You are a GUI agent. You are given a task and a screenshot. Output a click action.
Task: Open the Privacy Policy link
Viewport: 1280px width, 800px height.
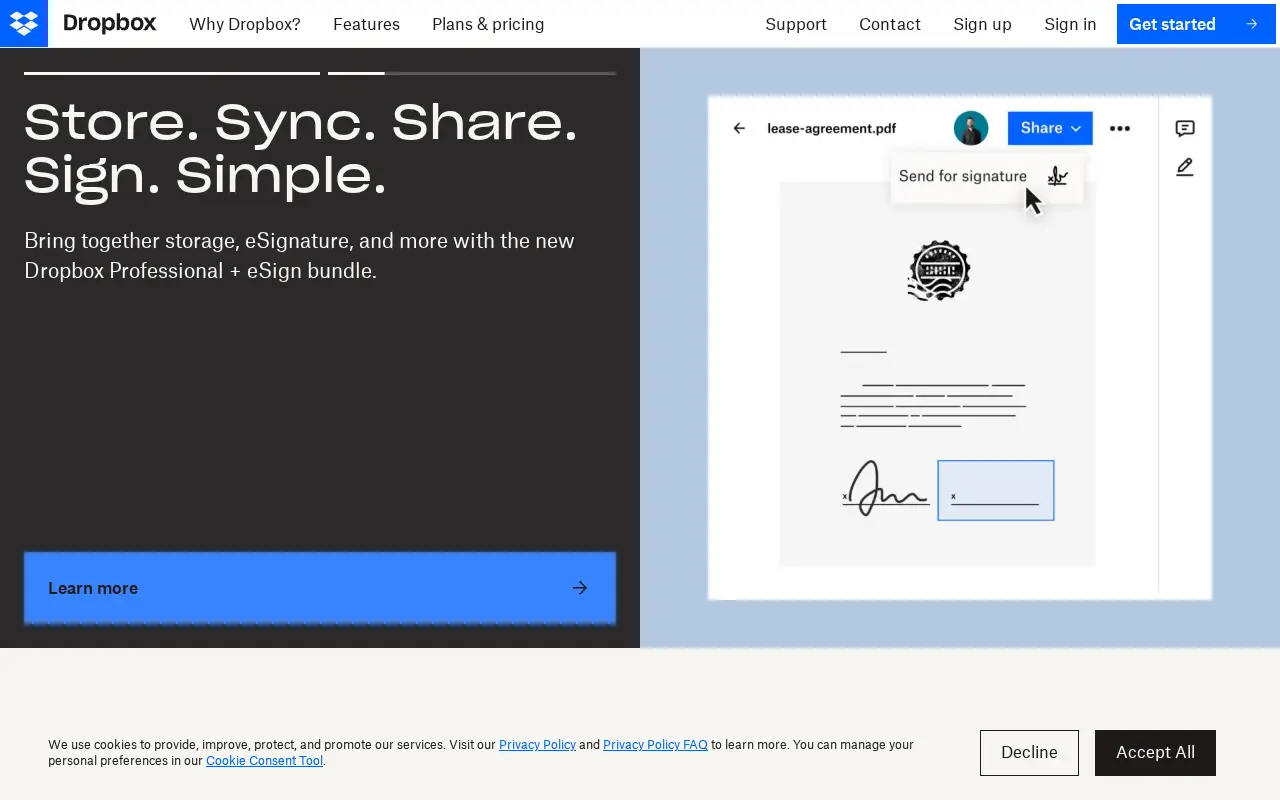(537, 745)
